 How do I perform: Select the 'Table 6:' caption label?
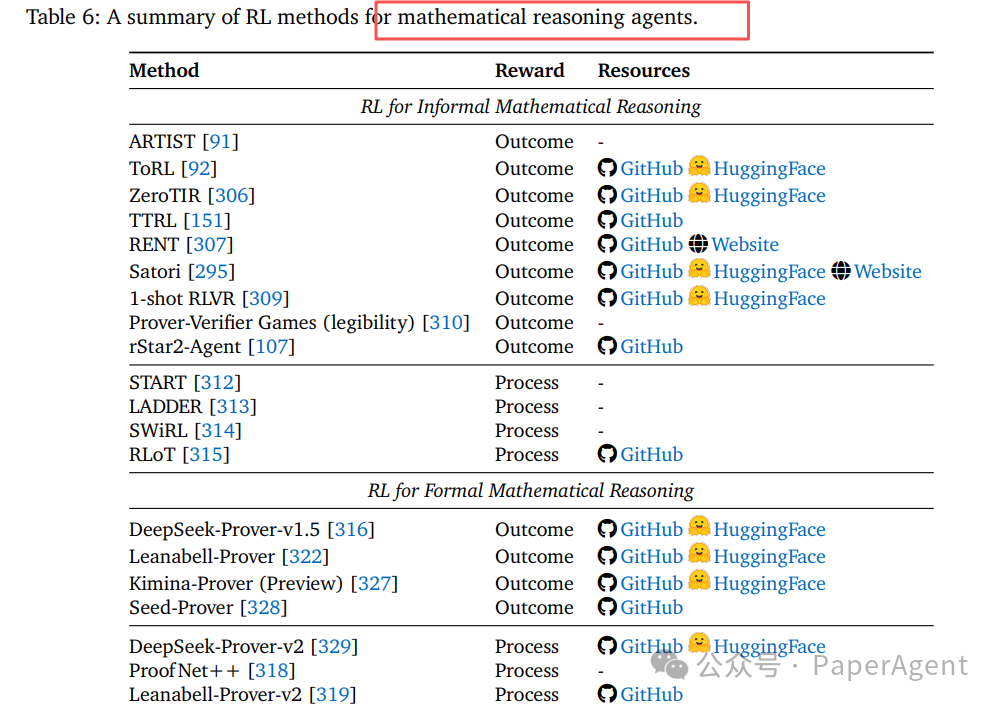coord(63,17)
